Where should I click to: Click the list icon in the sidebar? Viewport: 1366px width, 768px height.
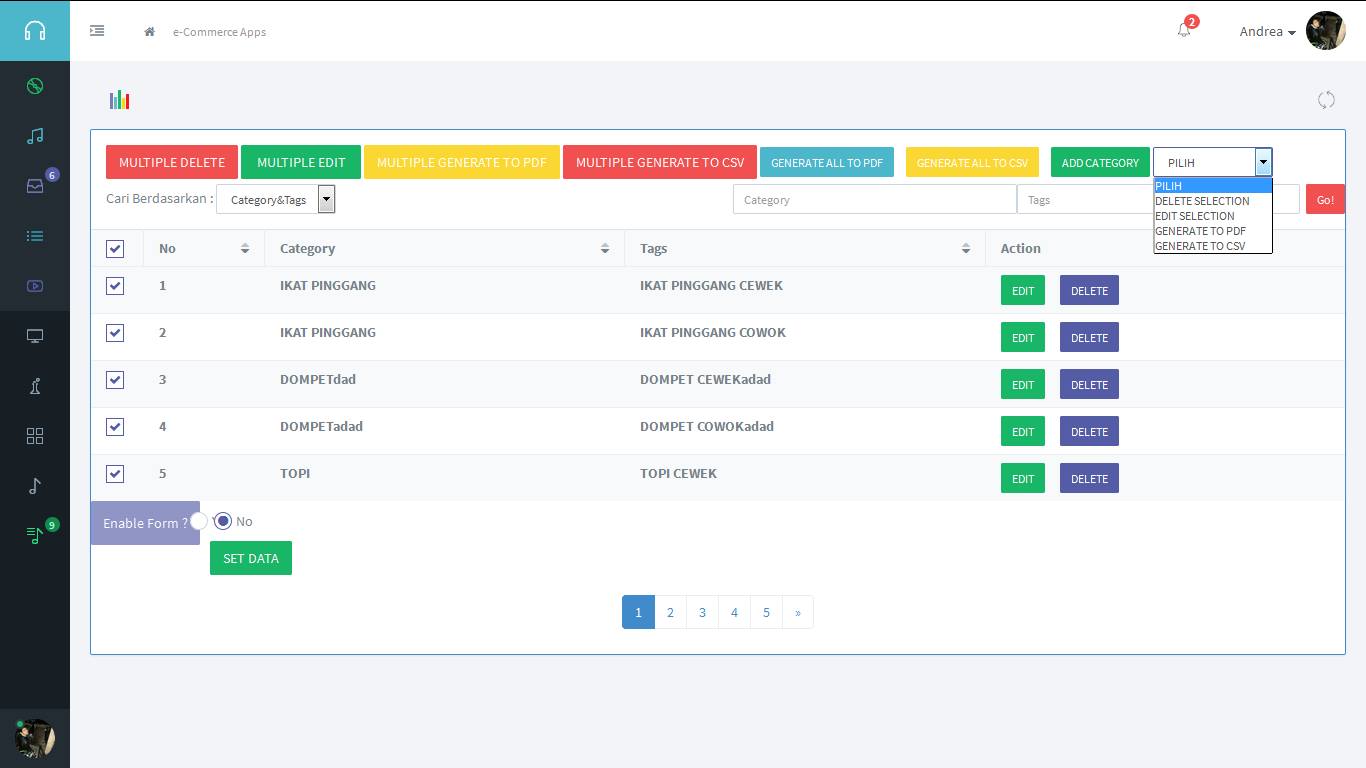coord(35,236)
